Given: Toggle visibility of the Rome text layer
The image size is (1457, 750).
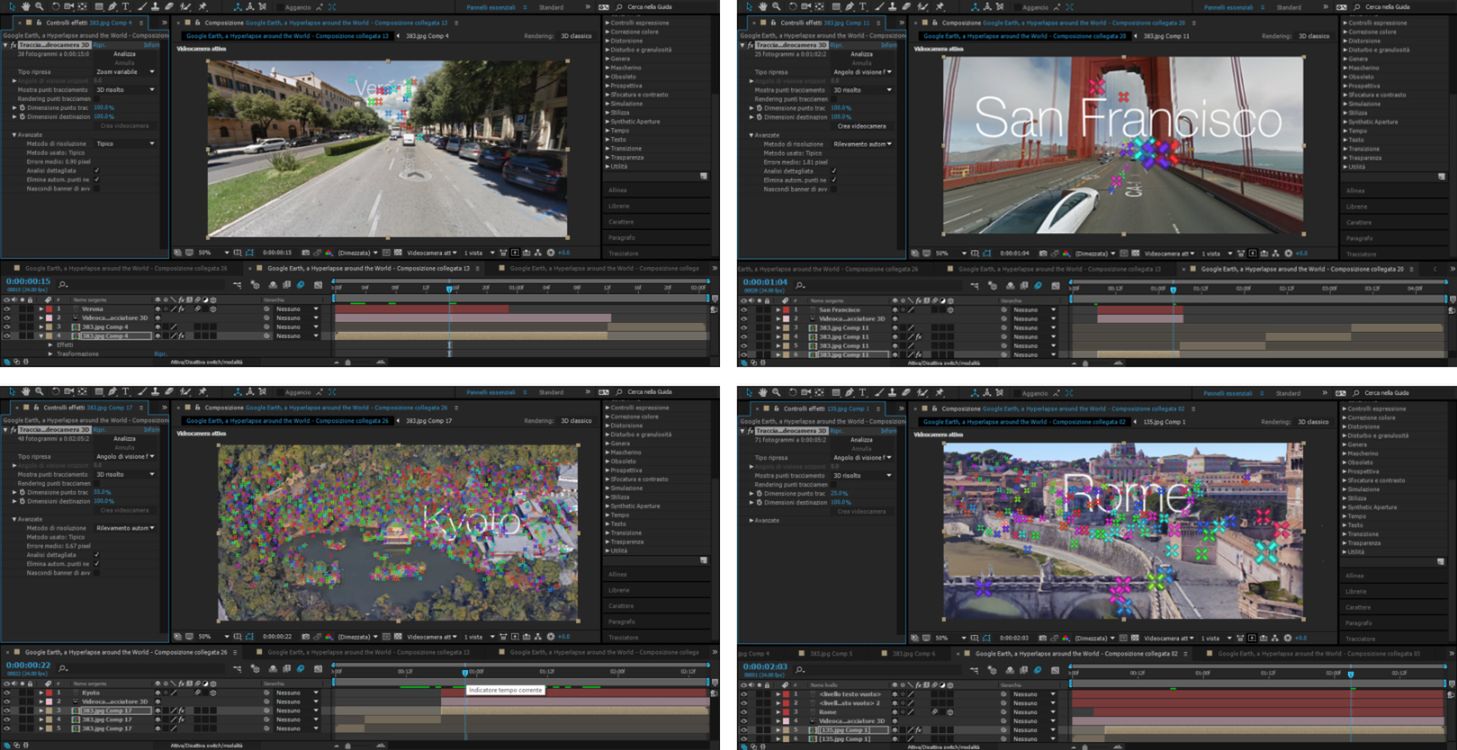Looking at the screenshot, I should coord(743,712).
